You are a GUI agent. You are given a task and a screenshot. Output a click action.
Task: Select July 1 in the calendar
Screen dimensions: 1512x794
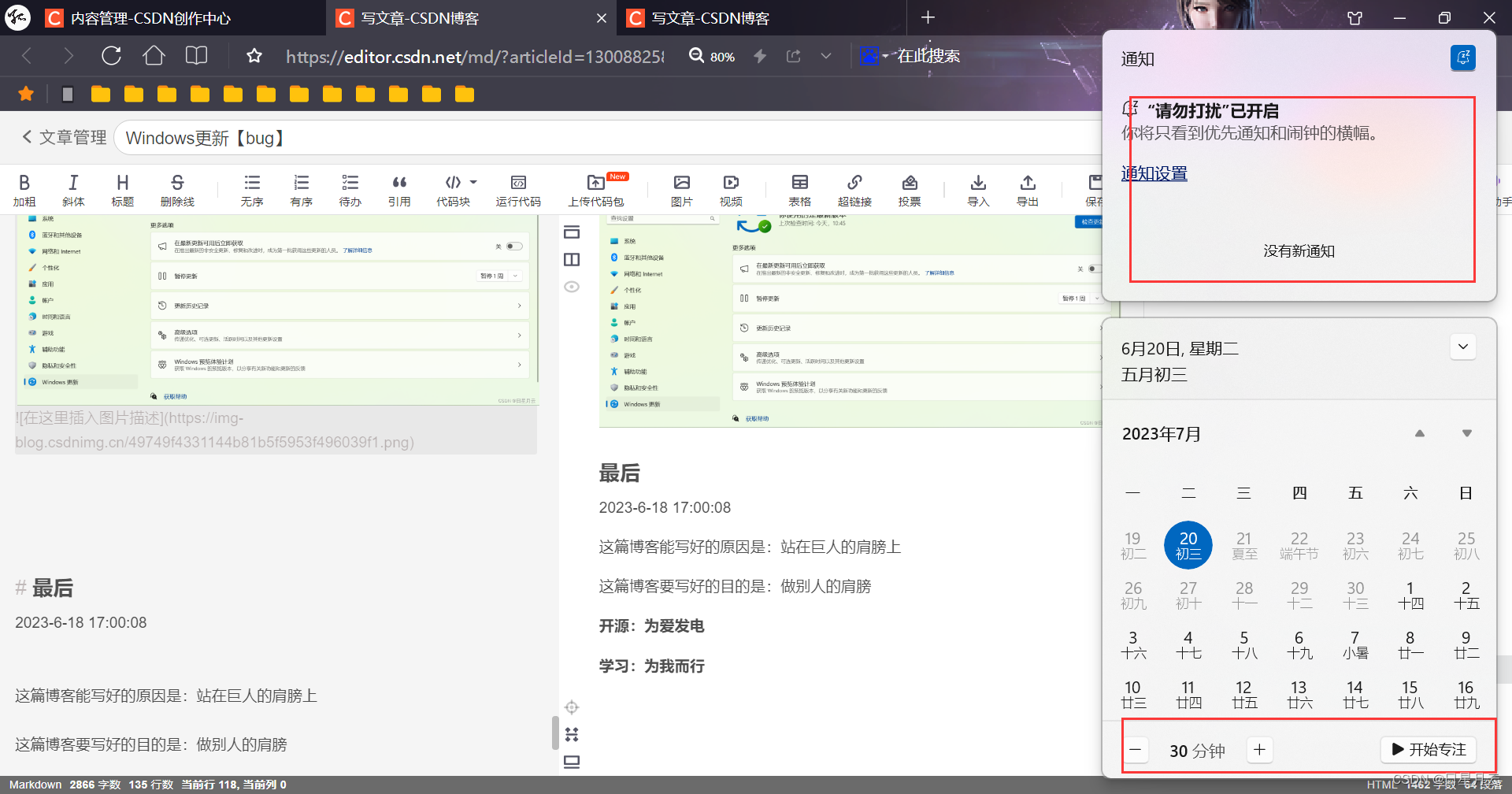click(1410, 595)
